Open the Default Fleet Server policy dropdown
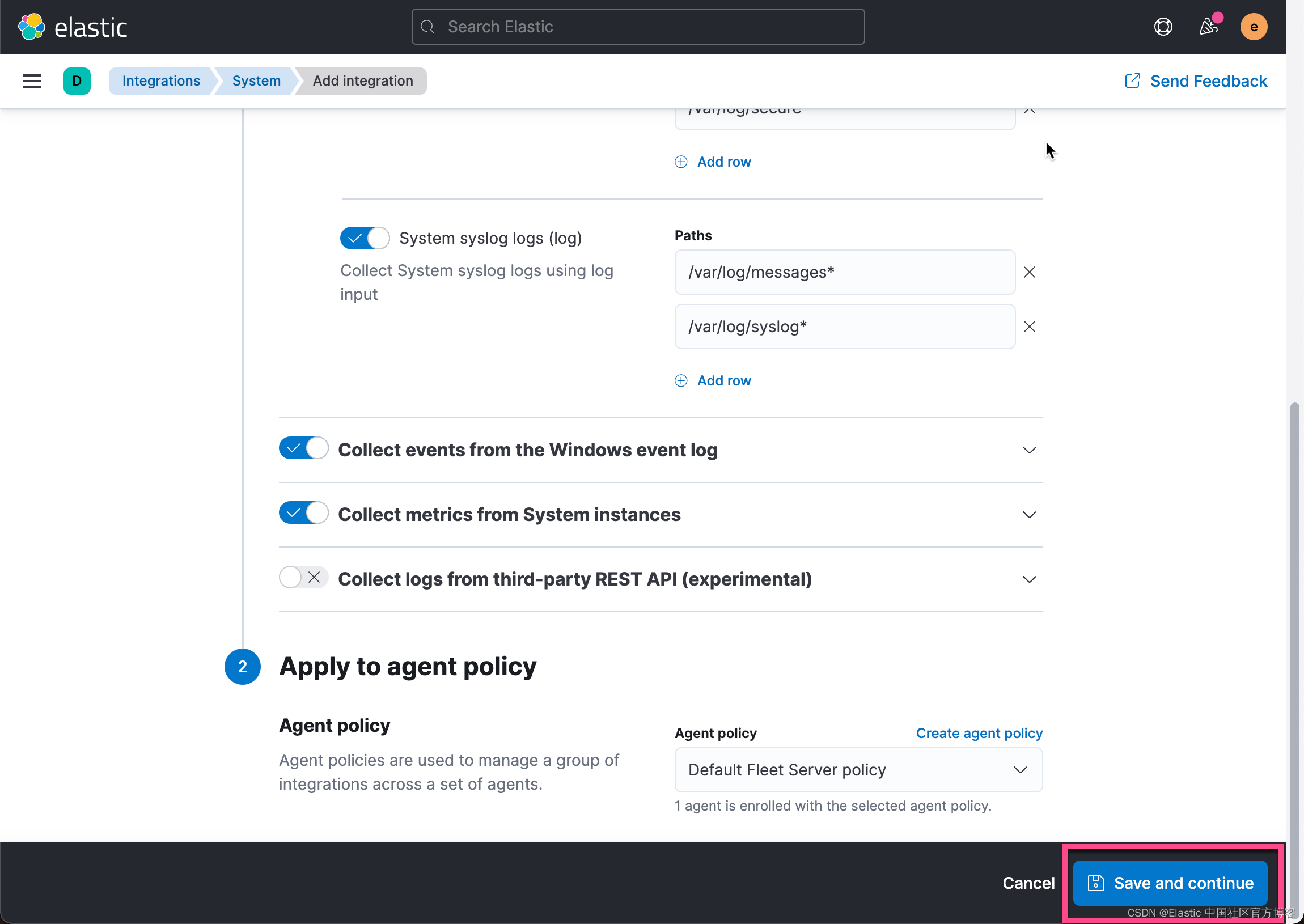The height and width of the screenshot is (924, 1304). tap(858, 769)
